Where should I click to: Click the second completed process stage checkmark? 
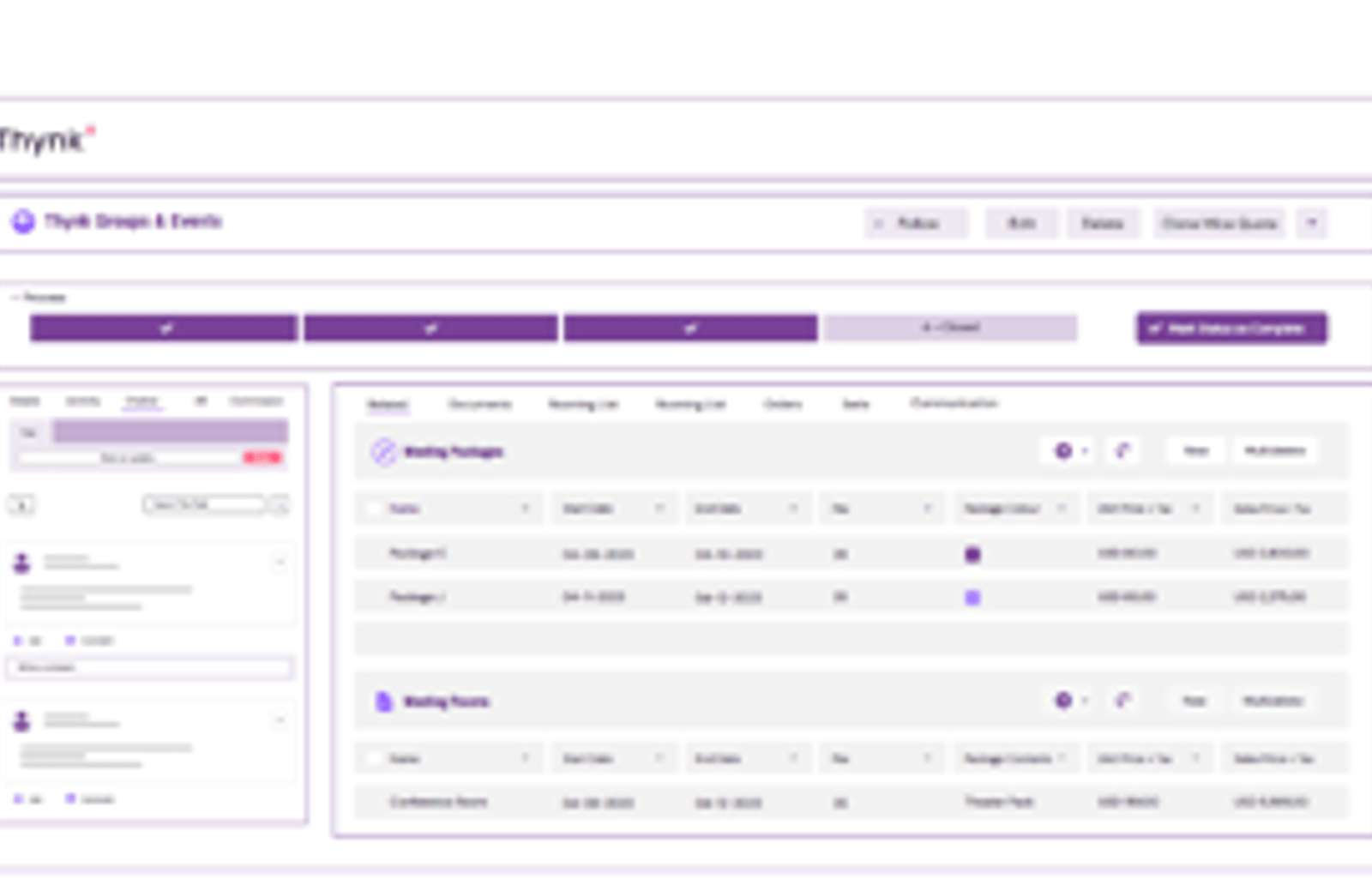tap(430, 328)
